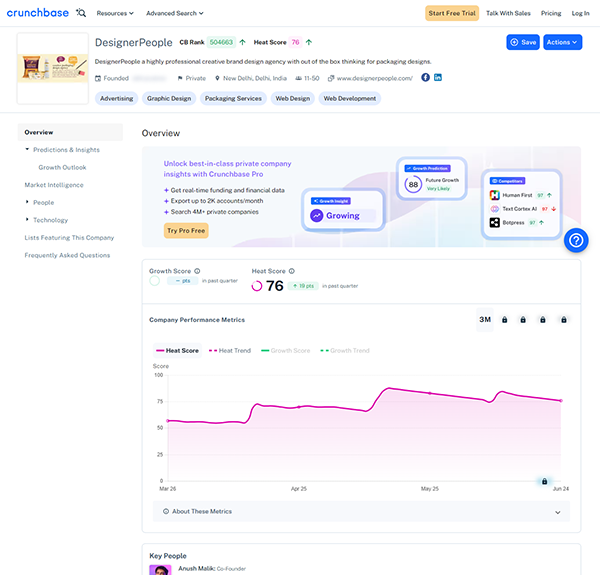The width and height of the screenshot is (600, 575).
Task: Click the Web Development category tag
Action: pos(350,98)
